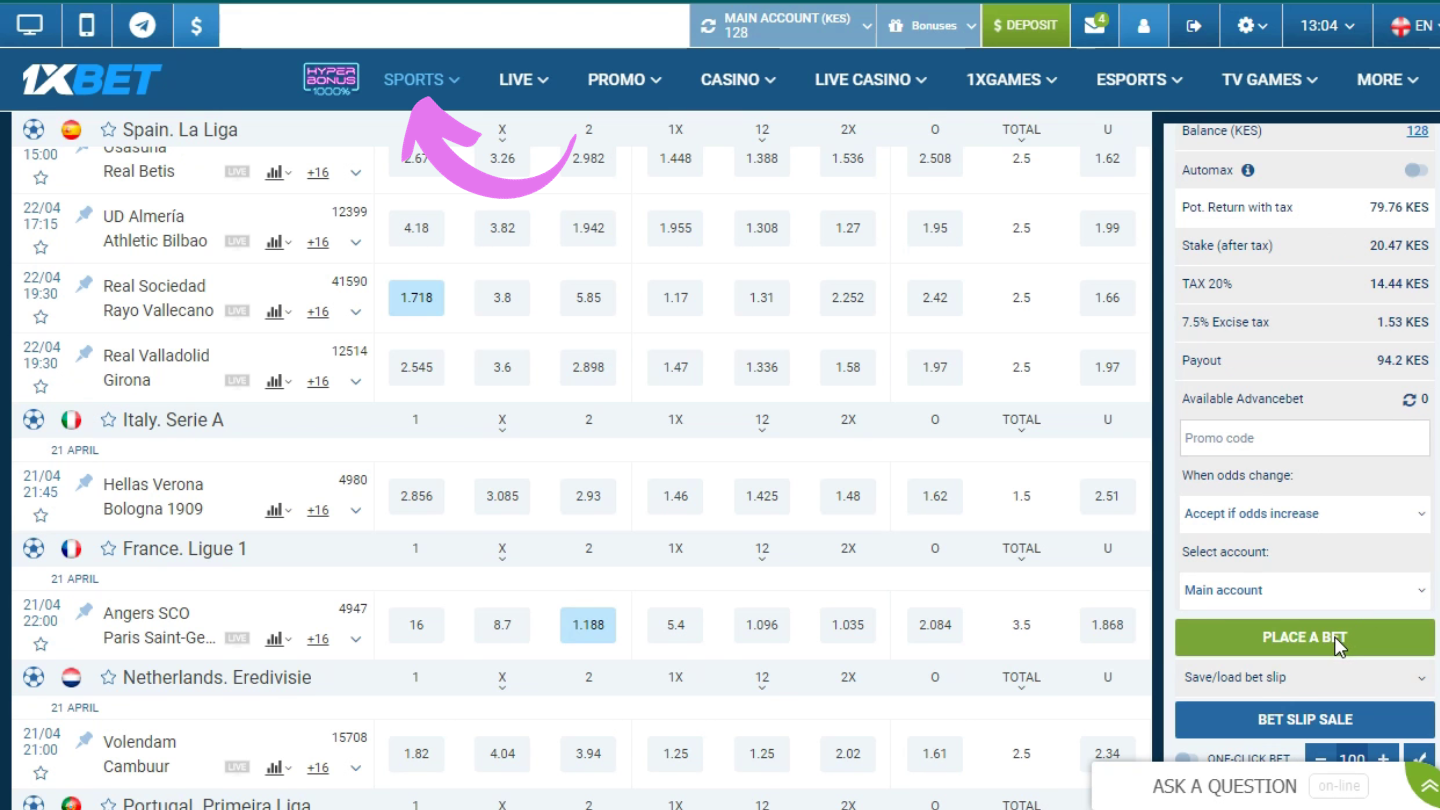
Task: Select odds 1.82 for Volendam win
Action: 416,754
